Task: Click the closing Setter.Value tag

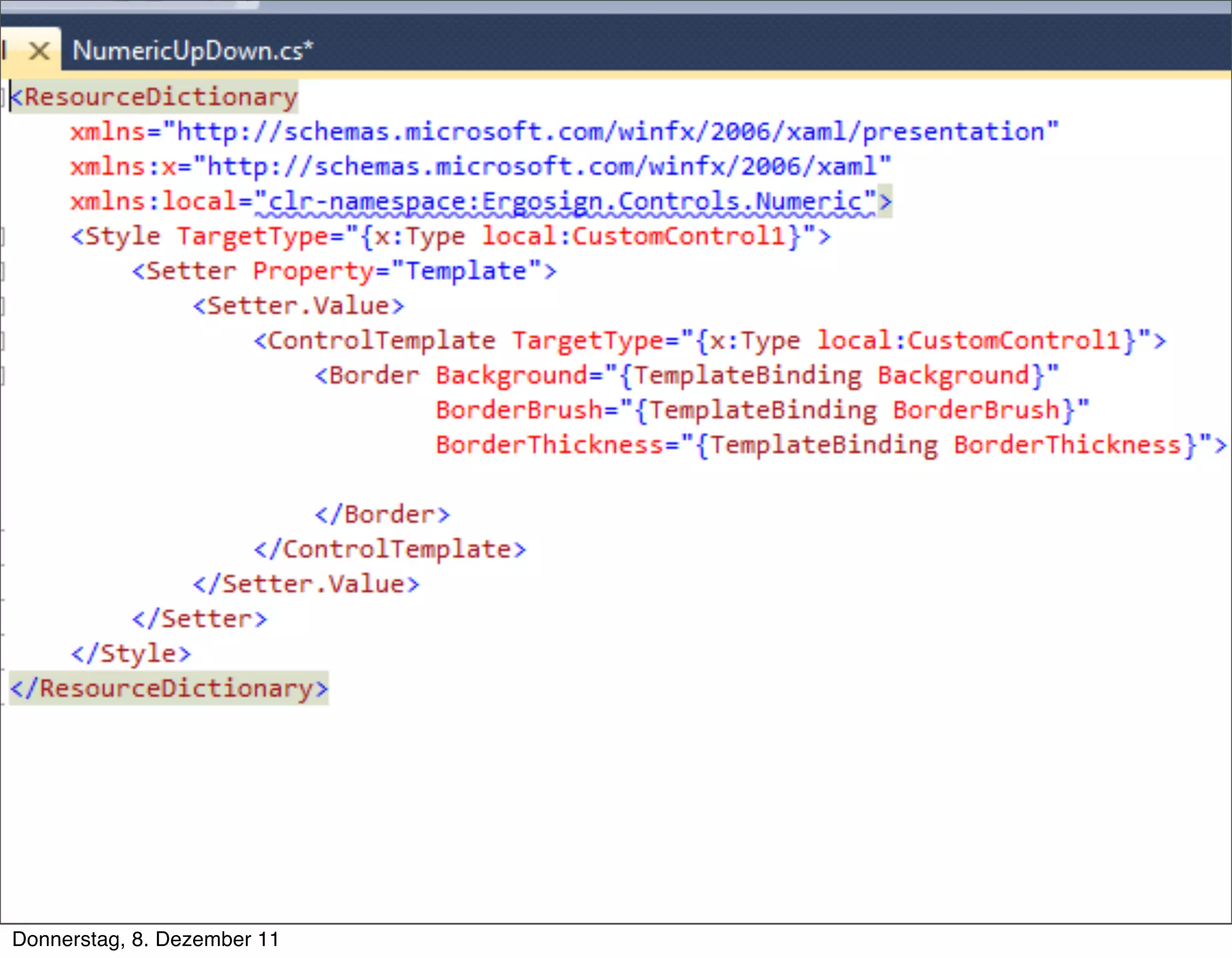Action: (307, 585)
